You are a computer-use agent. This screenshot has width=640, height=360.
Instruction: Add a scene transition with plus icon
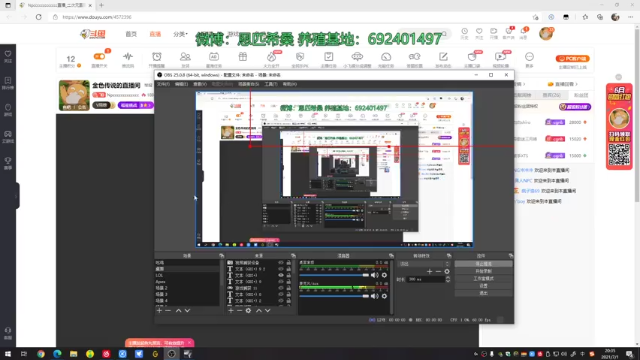tap(429, 271)
